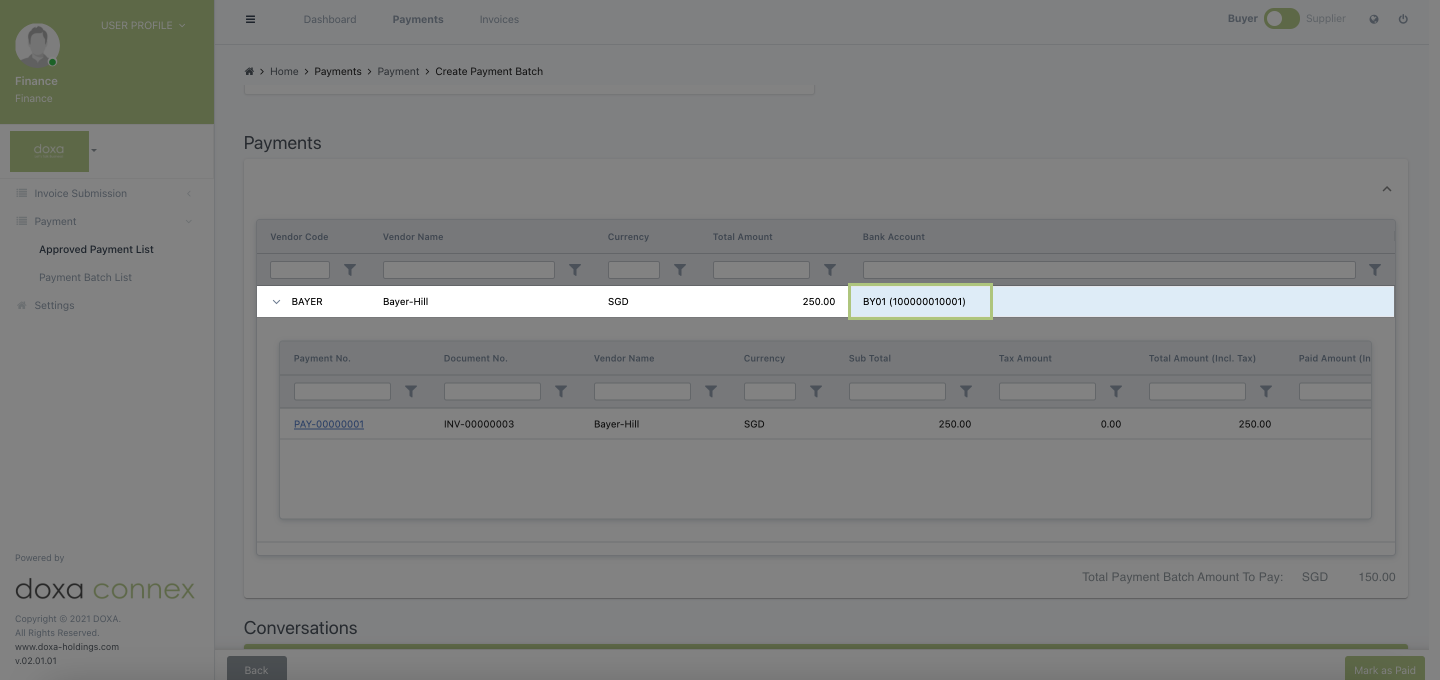This screenshot has height=680, width=1440.
Task: Click the Payment No. column header
Action: pyautogui.click(x=322, y=358)
